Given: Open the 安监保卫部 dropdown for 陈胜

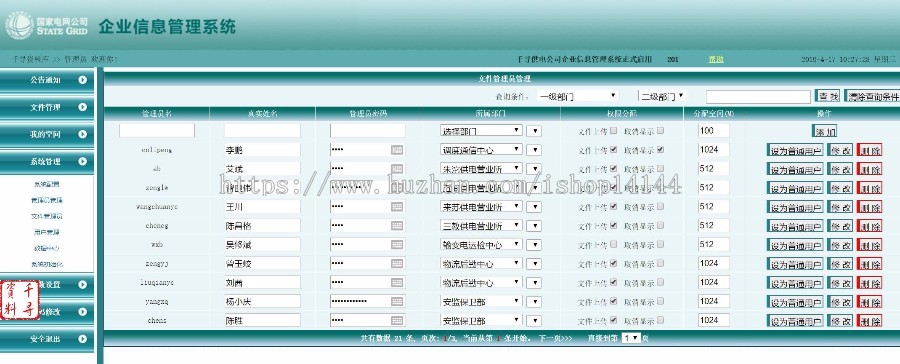Looking at the screenshot, I should click(x=481, y=320).
